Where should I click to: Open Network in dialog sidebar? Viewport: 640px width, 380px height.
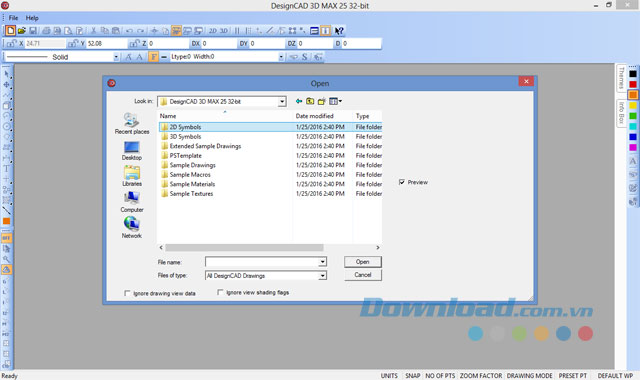(x=132, y=227)
